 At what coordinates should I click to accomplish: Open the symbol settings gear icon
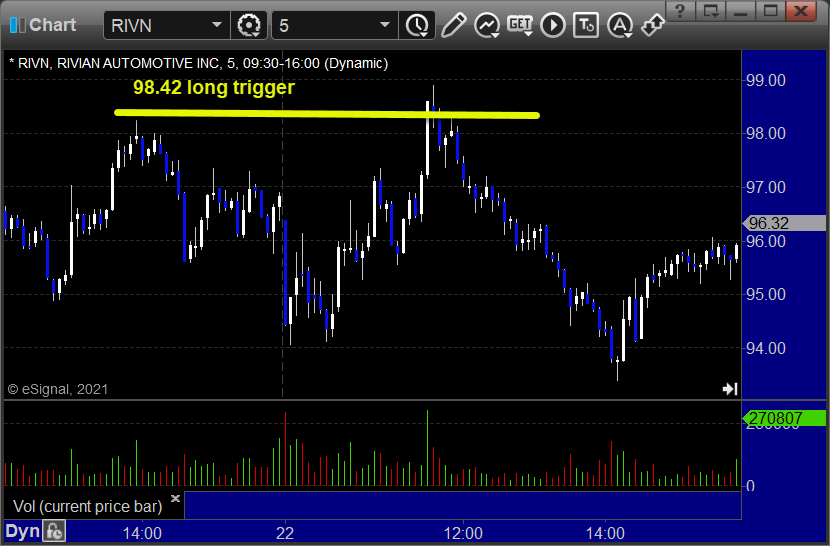pos(249,25)
